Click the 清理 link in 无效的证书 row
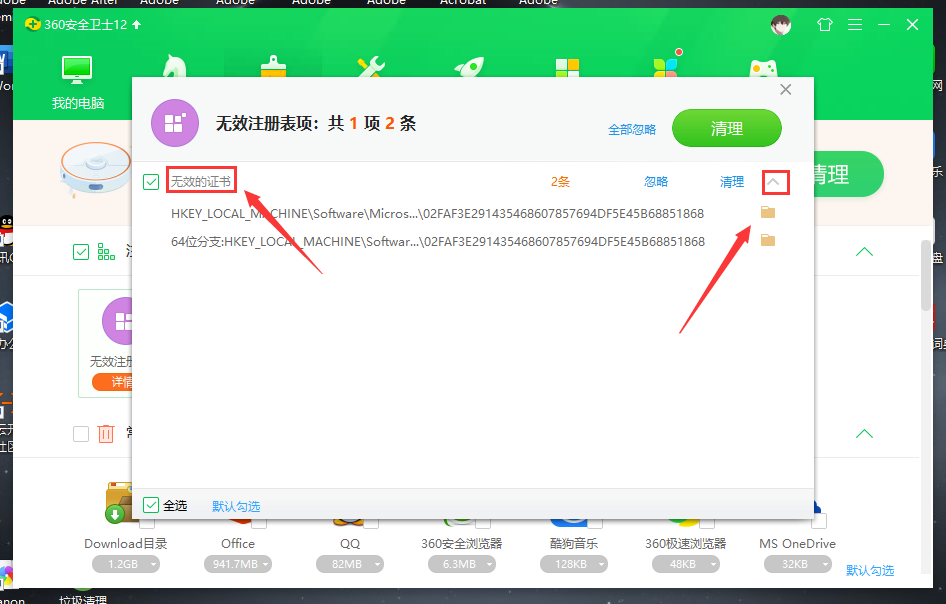The image size is (946, 604). click(732, 182)
